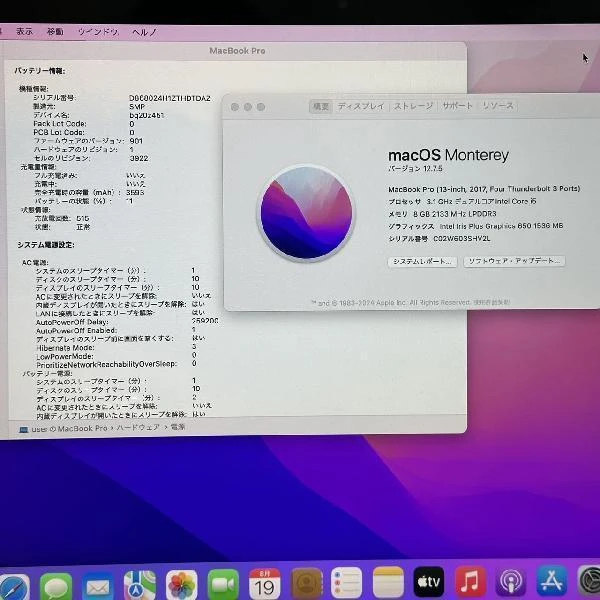The image size is (600, 600).
Task: Click cycle count value 515
Action: [x=83, y=218]
